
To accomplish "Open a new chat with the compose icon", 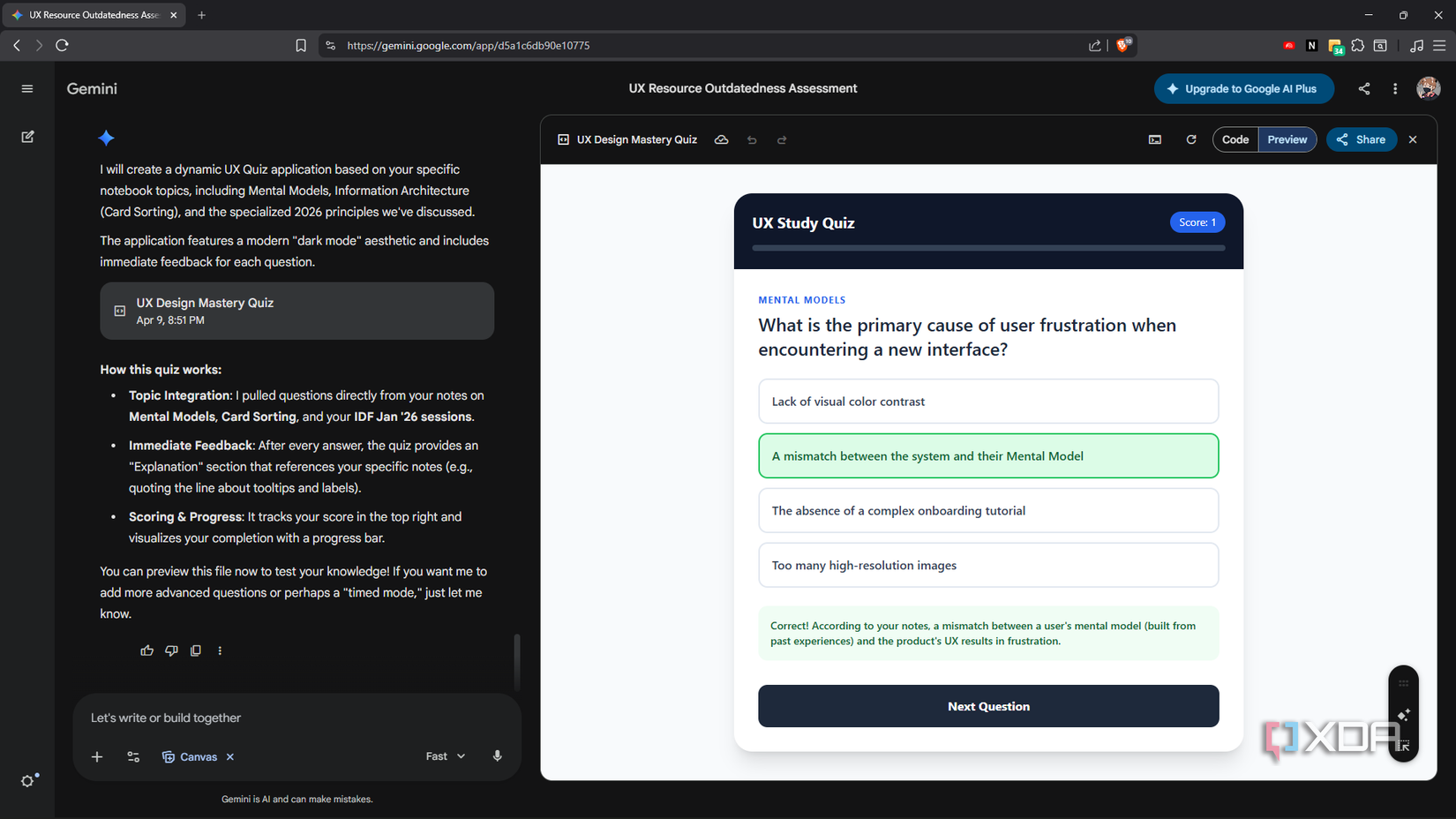I will point(27,137).
